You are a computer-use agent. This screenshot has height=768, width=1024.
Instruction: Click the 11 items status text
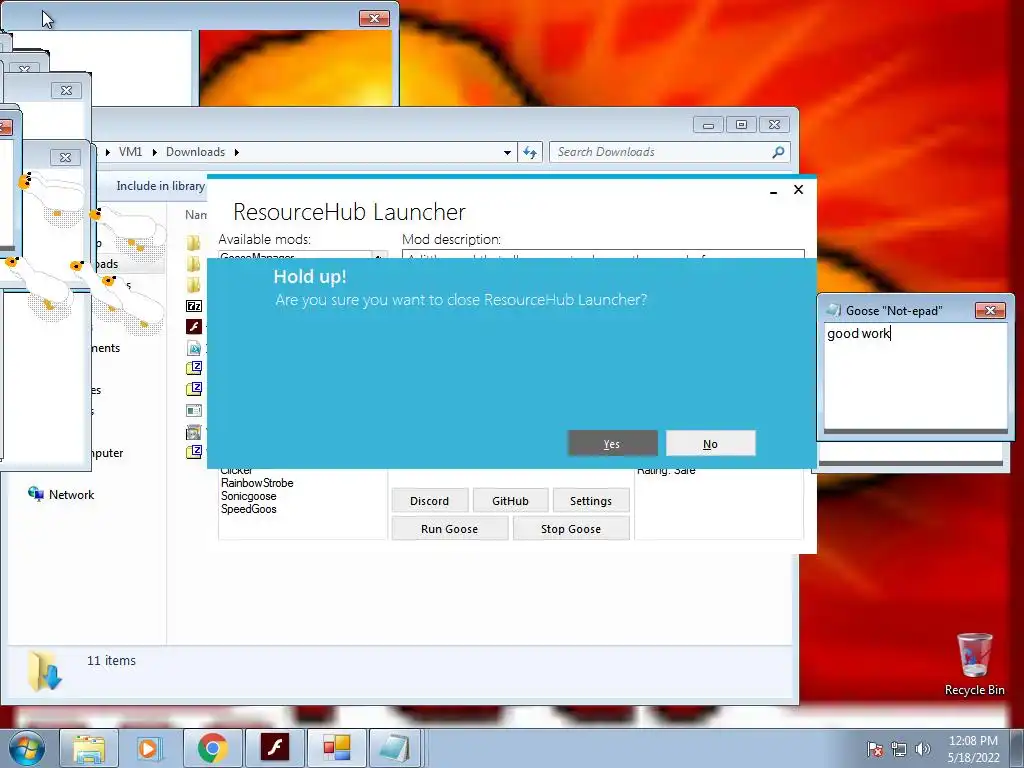(112, 661)
